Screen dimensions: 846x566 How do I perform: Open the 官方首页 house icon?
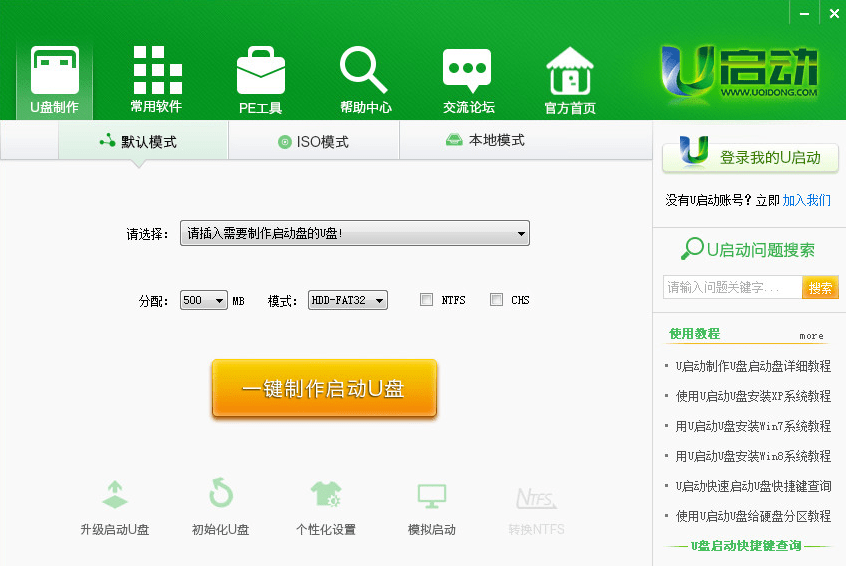pyautogui.click(x=570, y=70)
